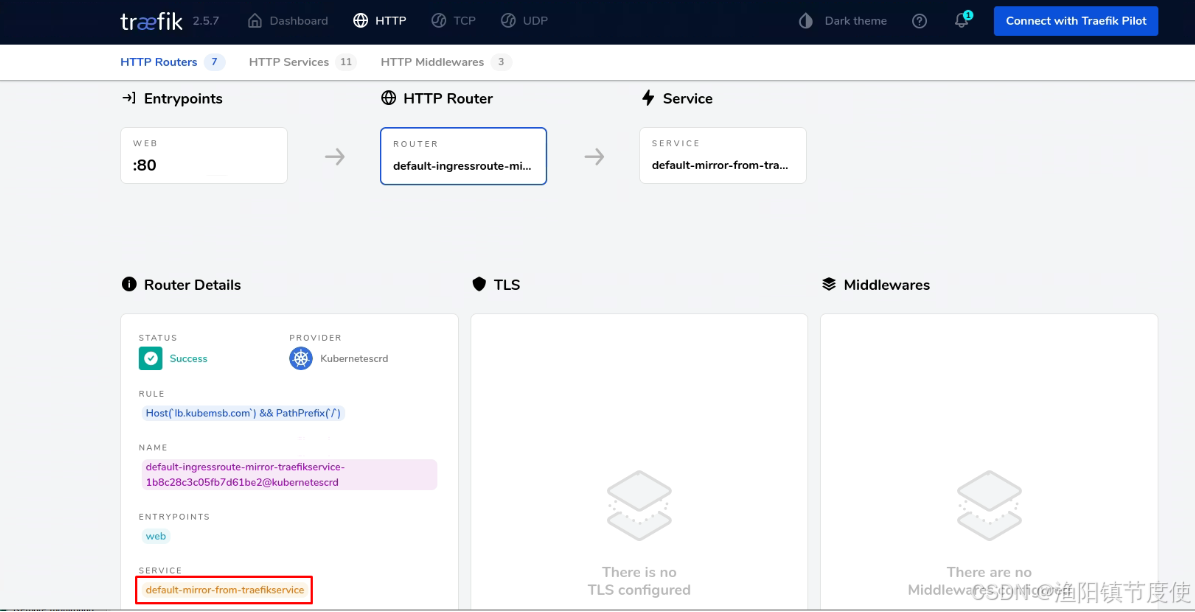Open the default-mirror-from-traefikservice service link
This screenshot has height=612, width=1195.
point(225,590)
